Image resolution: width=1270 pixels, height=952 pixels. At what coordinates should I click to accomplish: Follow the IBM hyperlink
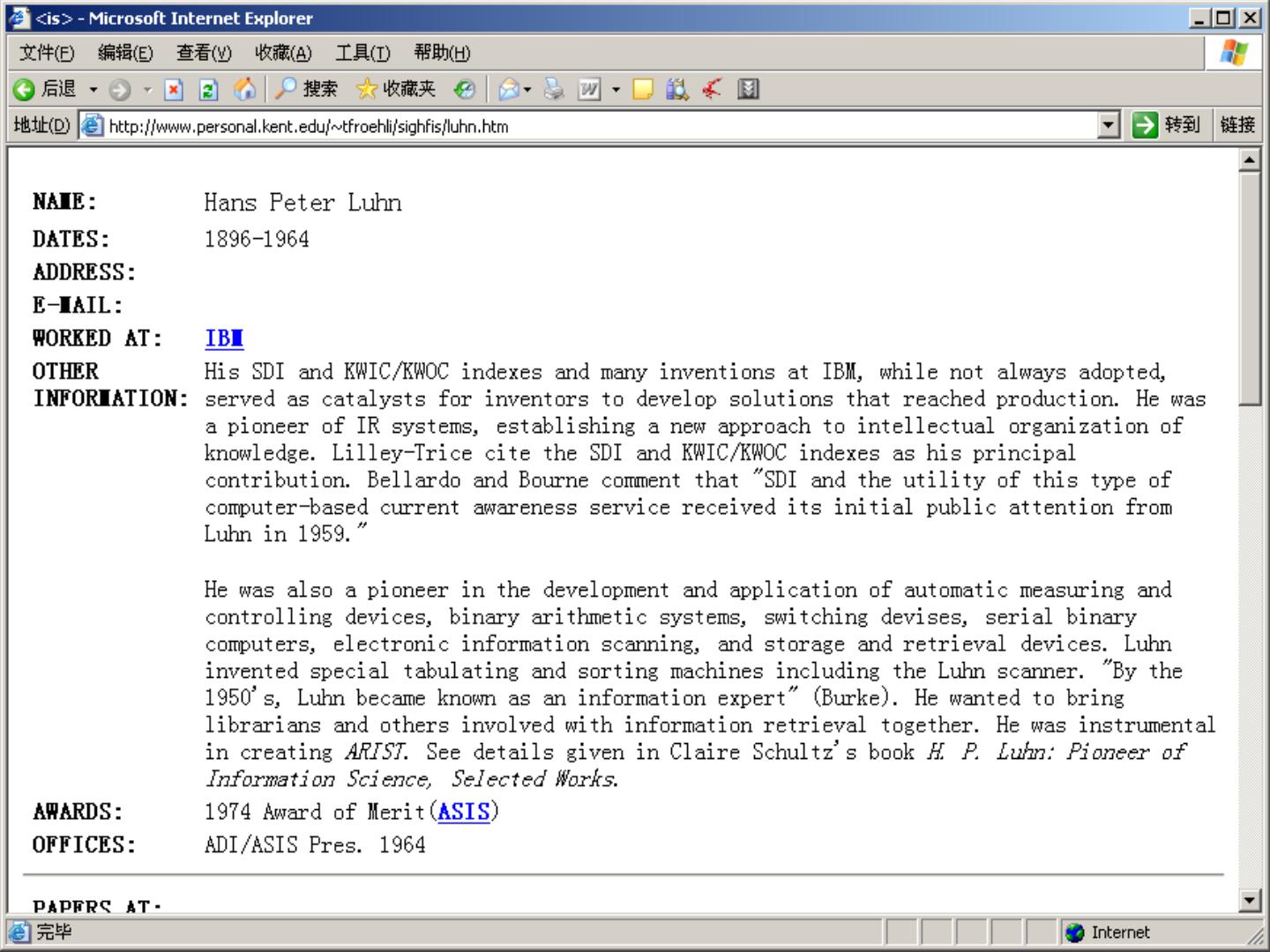coord(224,338)
